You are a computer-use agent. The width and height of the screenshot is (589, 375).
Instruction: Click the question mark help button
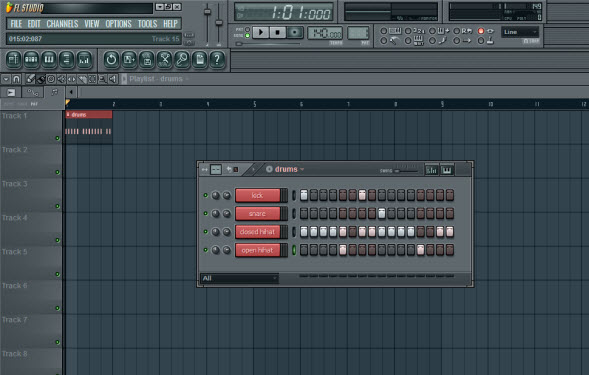click(217, 59)
